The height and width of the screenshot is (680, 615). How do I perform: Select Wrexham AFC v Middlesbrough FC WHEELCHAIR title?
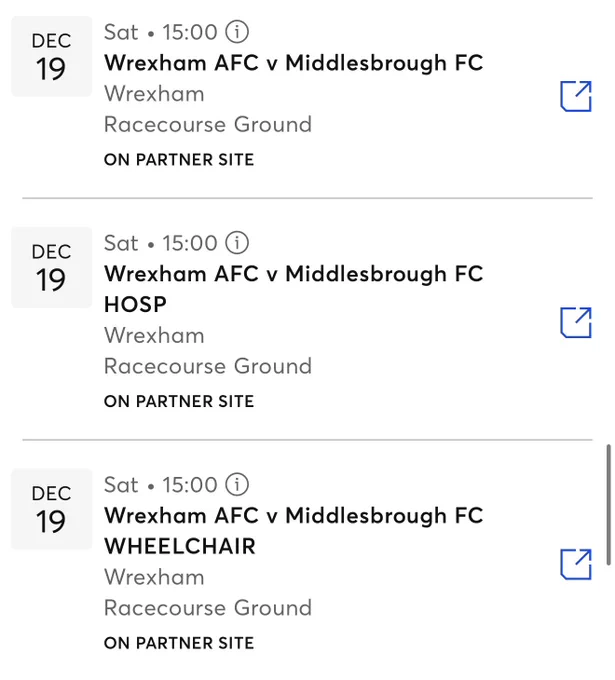click(294, 531)
